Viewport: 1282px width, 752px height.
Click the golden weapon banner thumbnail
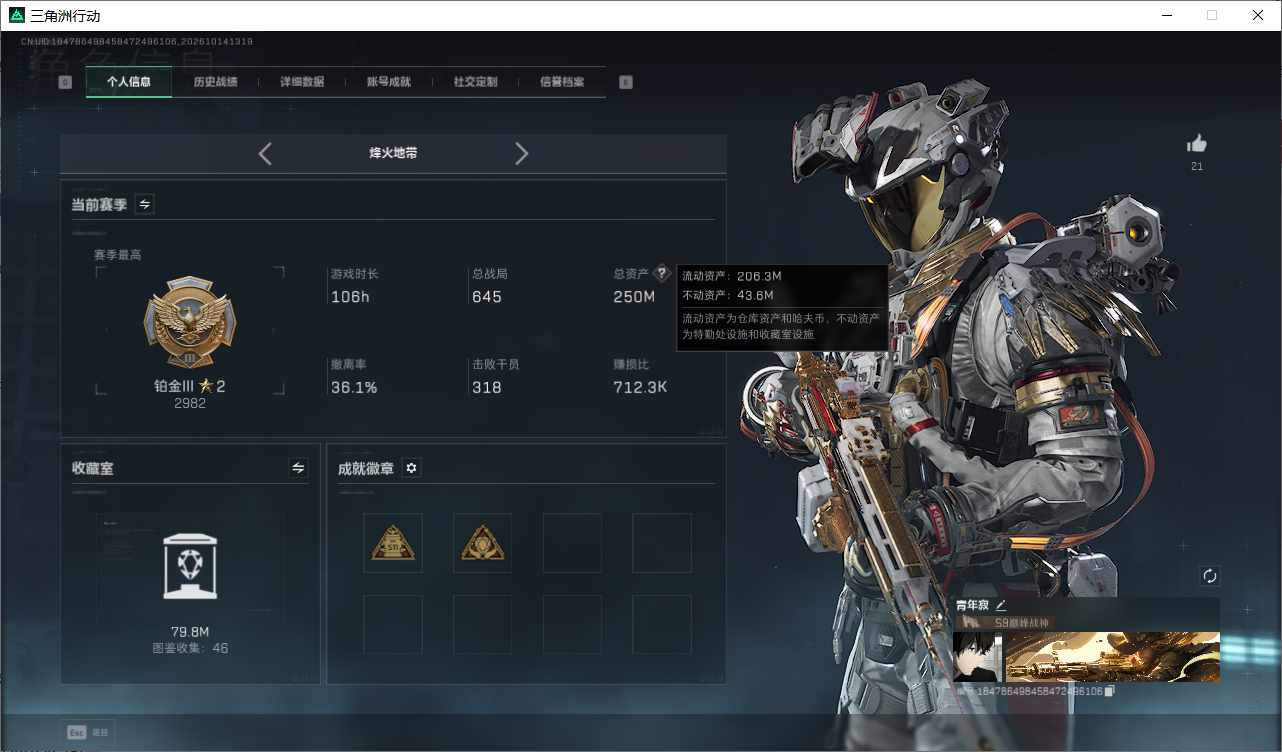(x=1112, y=657)
